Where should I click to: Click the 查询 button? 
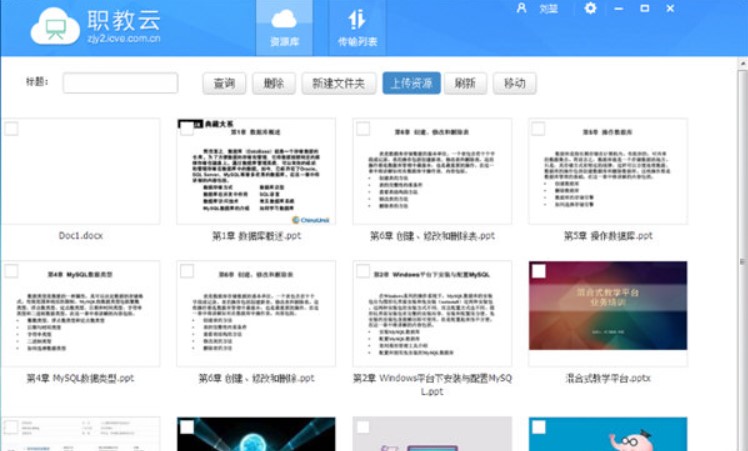pyautogui.click(x=224, y=84)
